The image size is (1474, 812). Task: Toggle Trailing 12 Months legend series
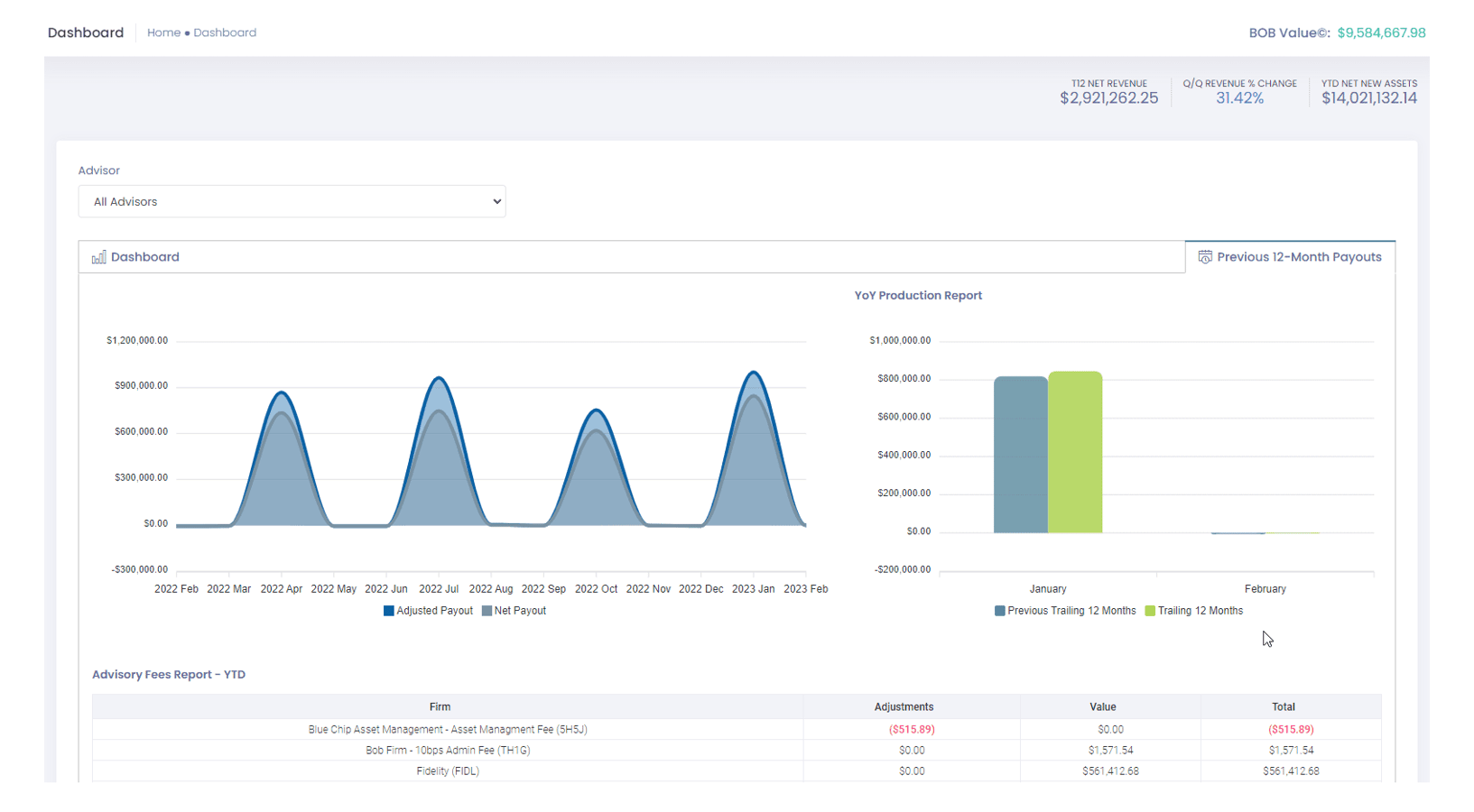click(1193, 611)
